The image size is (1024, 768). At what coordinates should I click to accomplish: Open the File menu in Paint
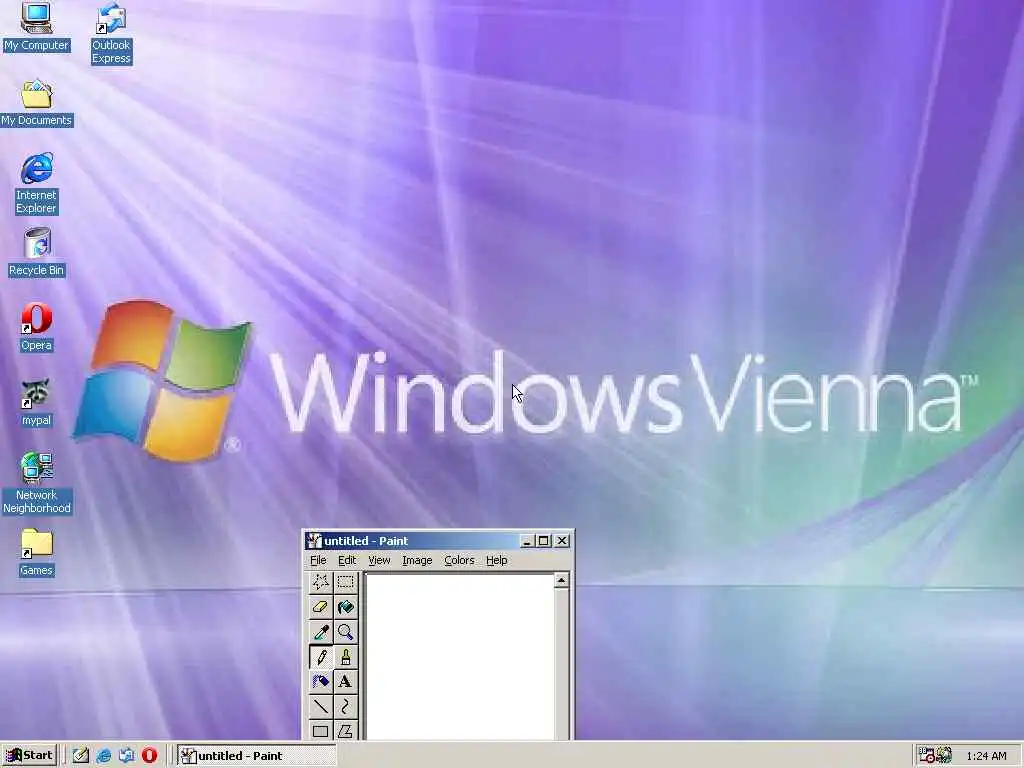pos(318,560)
